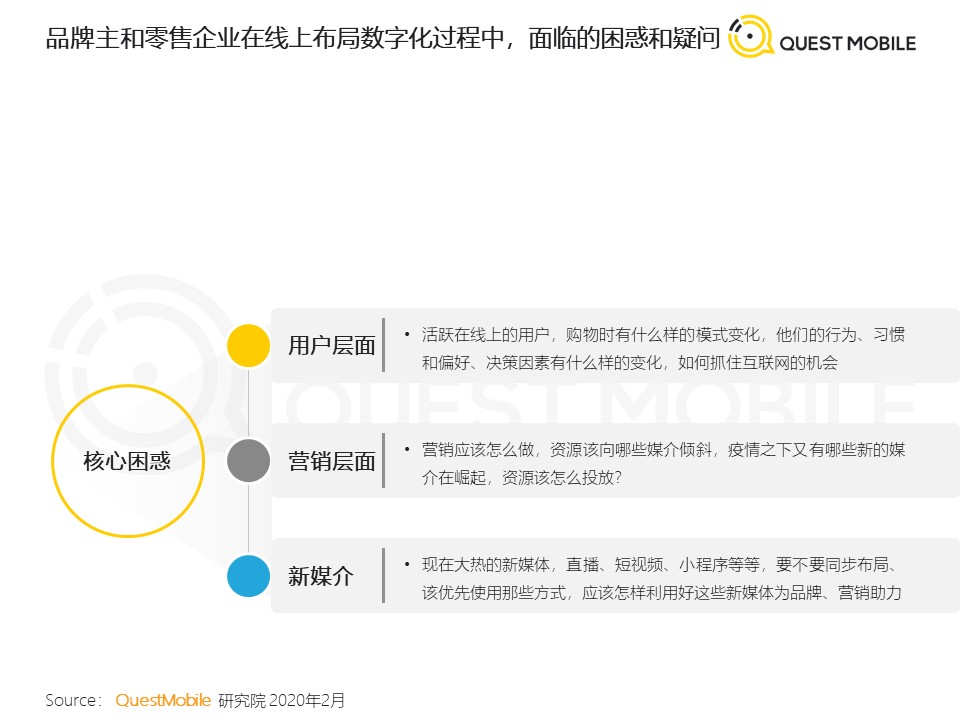Click the vertical divider after 营销层面
This screenshot has height=720, width=960.
coord(383,460)
